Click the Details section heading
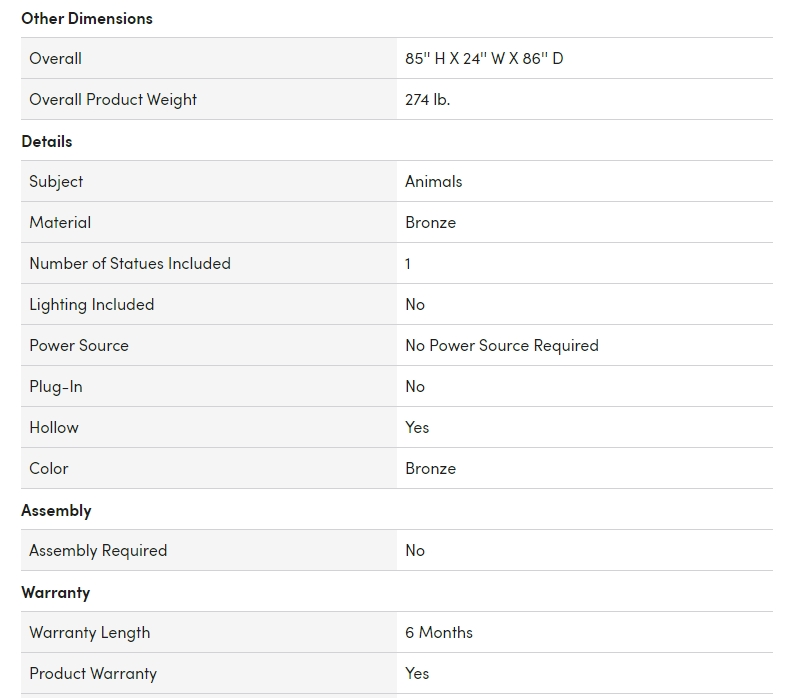This screenshot has height=698, width=790. coord(47,142)
